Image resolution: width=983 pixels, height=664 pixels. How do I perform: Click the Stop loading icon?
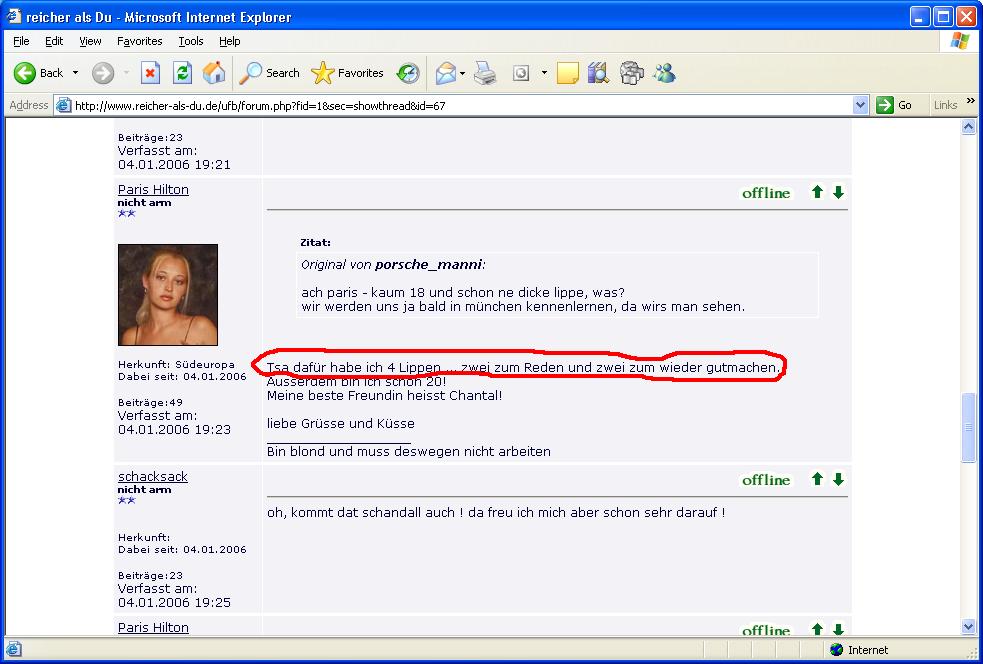pos(150,73)
